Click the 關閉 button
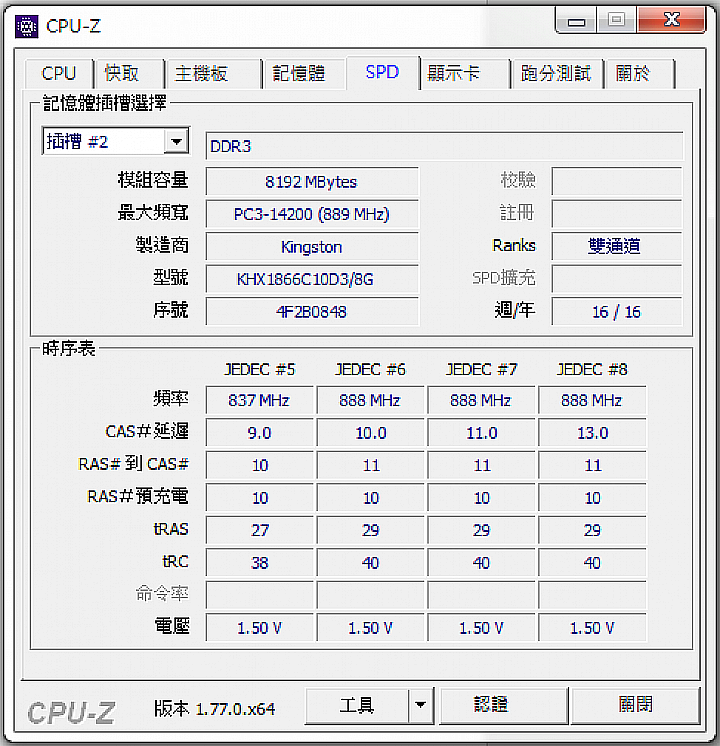The width and height of the screenshot is (720, 746). (635, 705)
